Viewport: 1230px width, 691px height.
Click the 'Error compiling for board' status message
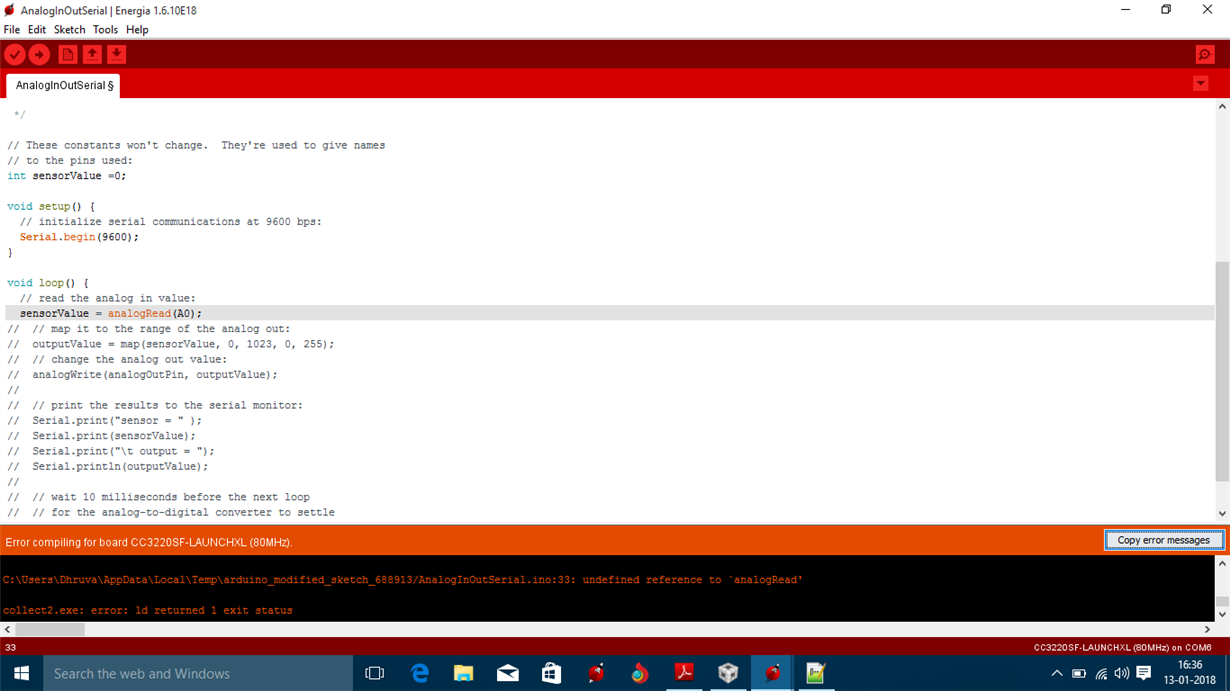pos(149,542)
